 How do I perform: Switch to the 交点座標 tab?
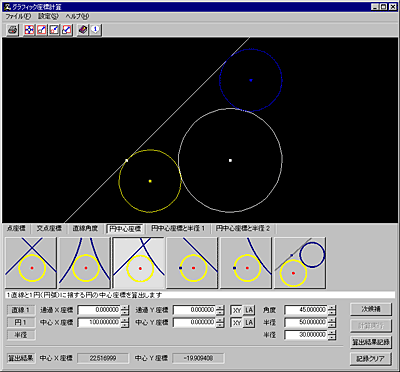[x=49, y=229]
